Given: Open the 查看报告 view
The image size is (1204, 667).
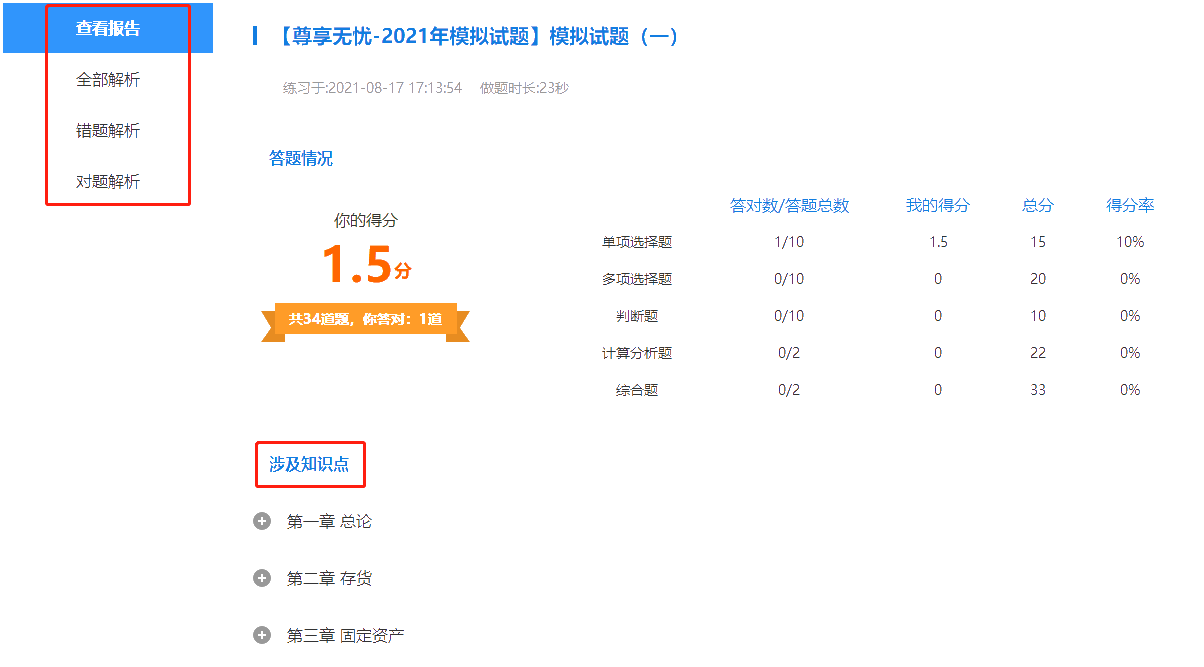Looking at the screenshot, I should (107, 28).
